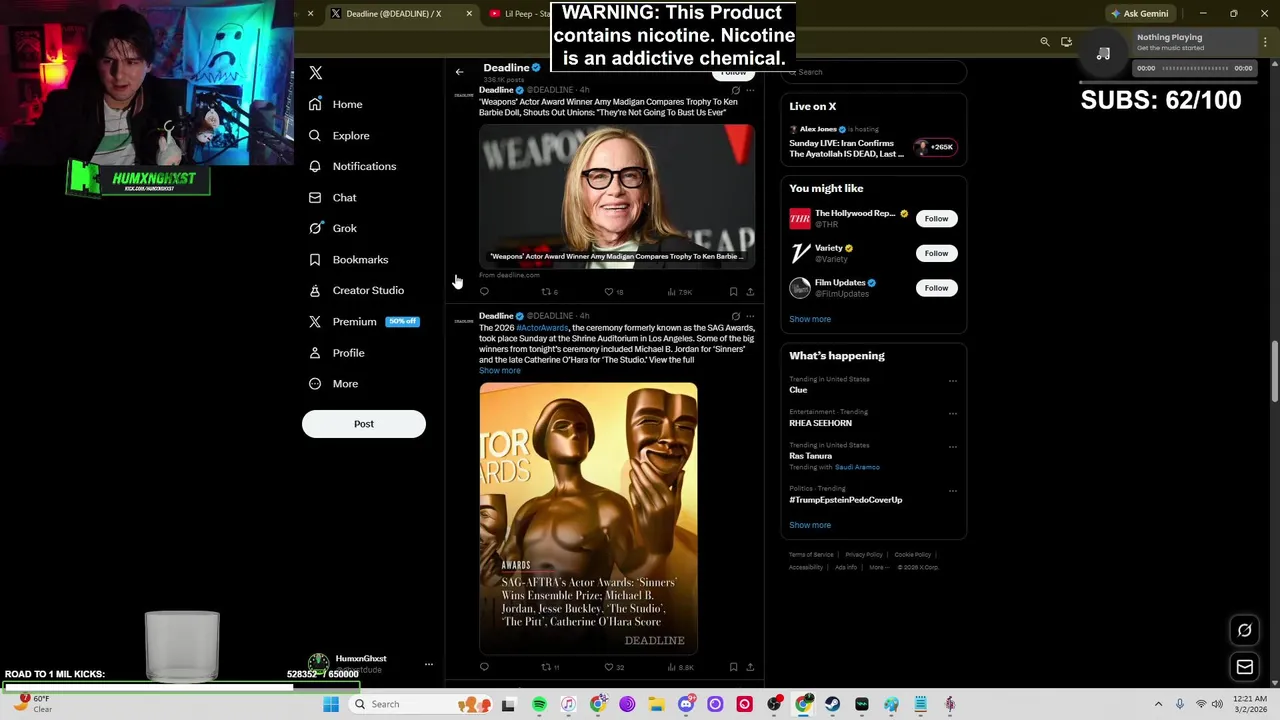
Task: Open Discord from the taskbar
Action: [686, 705]
